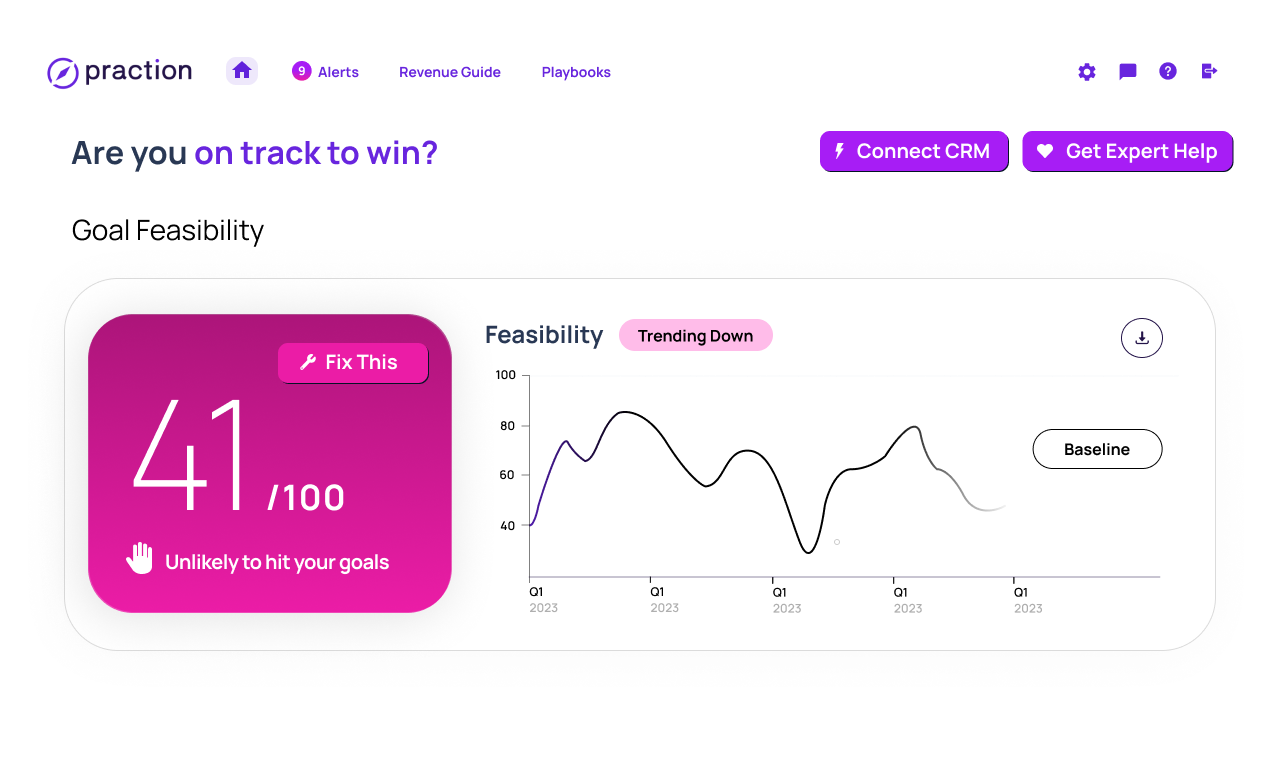1270x760 pixels.
Task: Click the alerts count badge showing 9
Action: (301, 71)
